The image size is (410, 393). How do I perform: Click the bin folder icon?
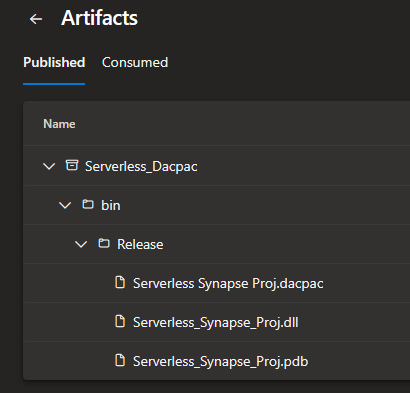(x=88, y=204)
